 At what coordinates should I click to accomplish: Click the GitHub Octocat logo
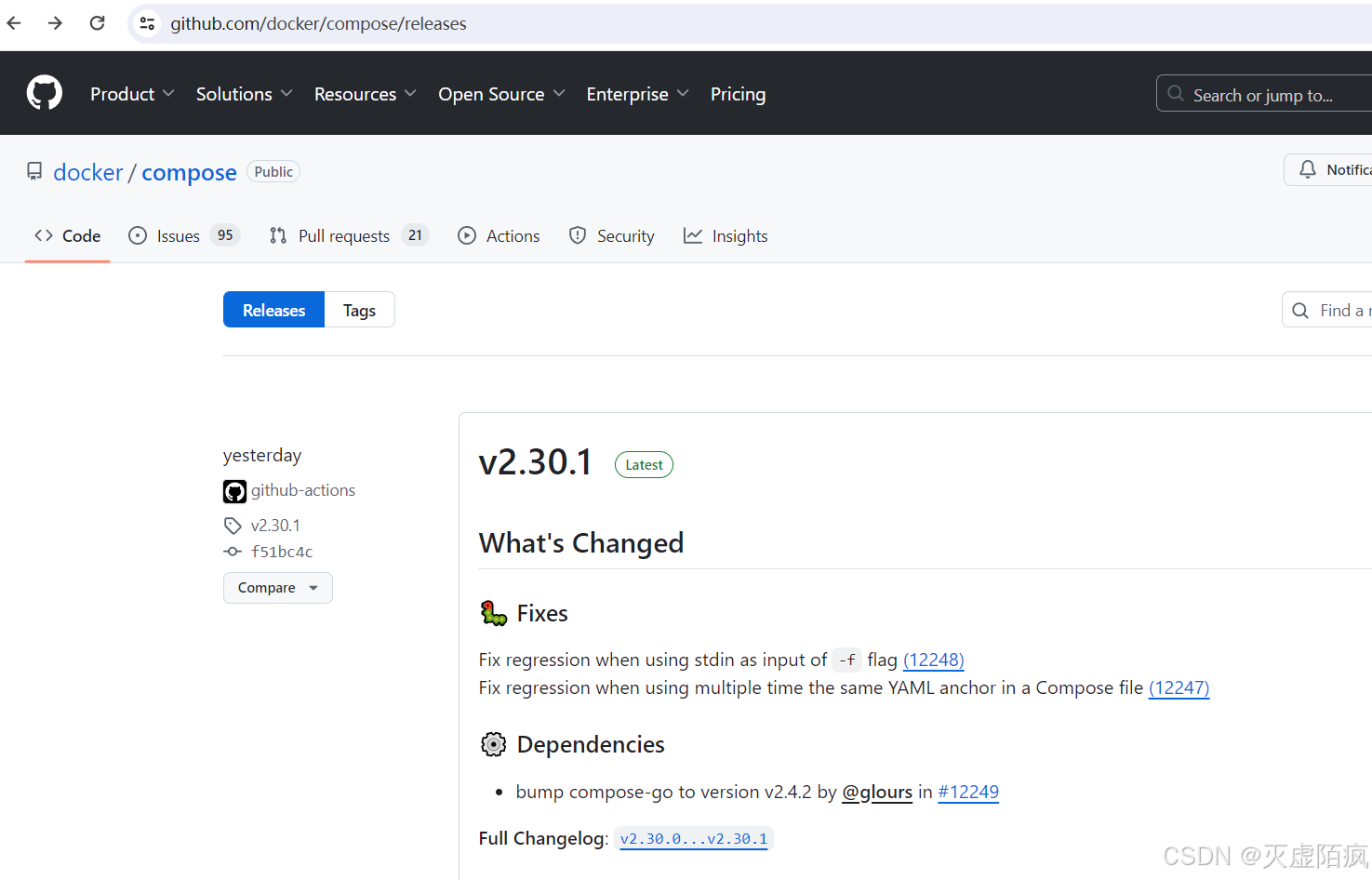click(45, 93)
